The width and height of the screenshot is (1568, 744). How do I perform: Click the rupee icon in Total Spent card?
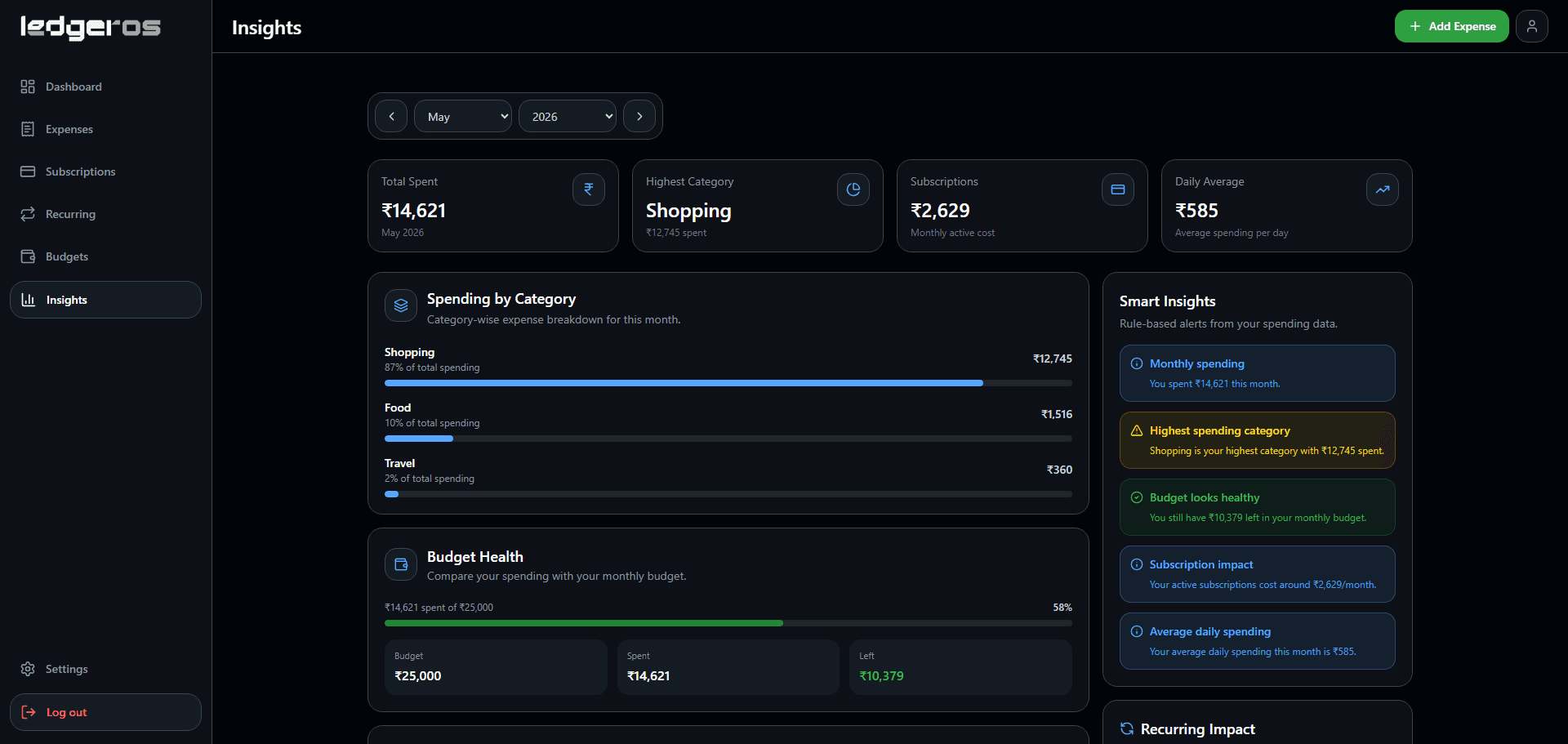[589, 189]
